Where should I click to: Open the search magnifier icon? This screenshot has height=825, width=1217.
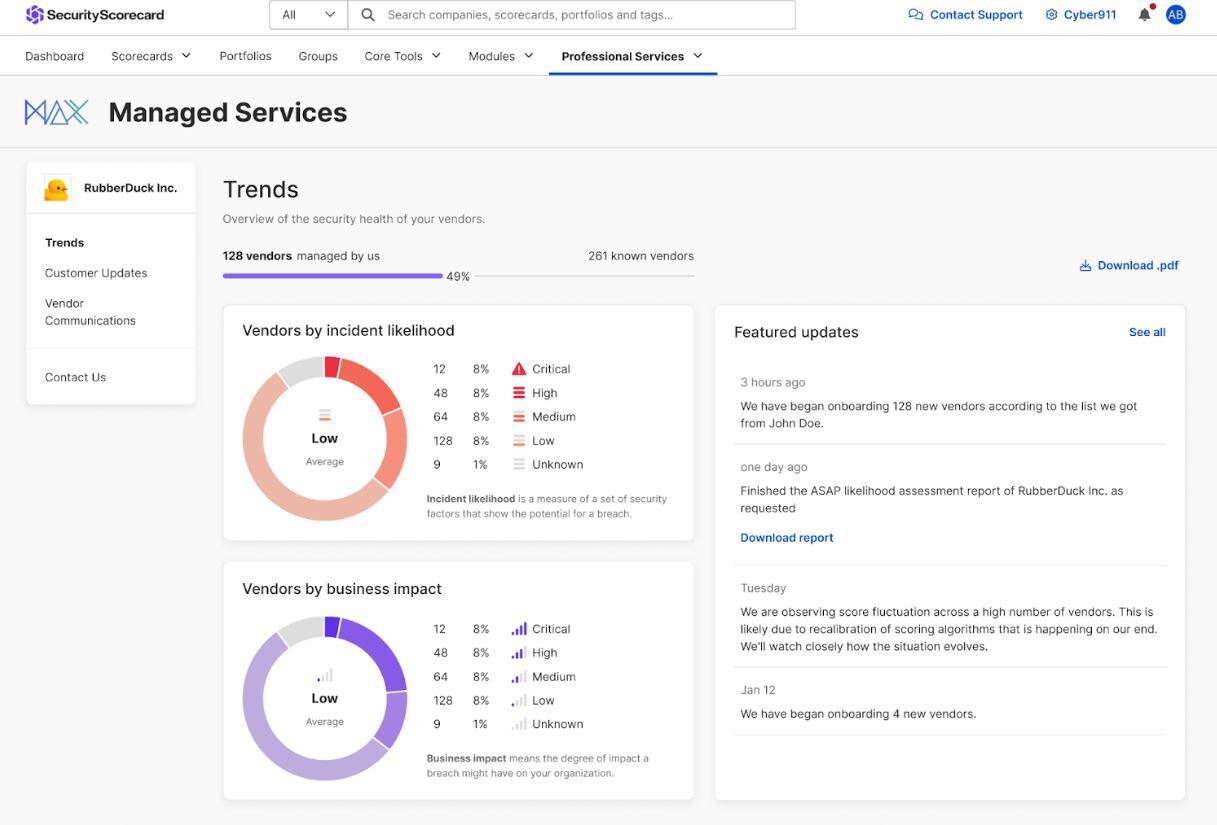[x=365, y=15]
